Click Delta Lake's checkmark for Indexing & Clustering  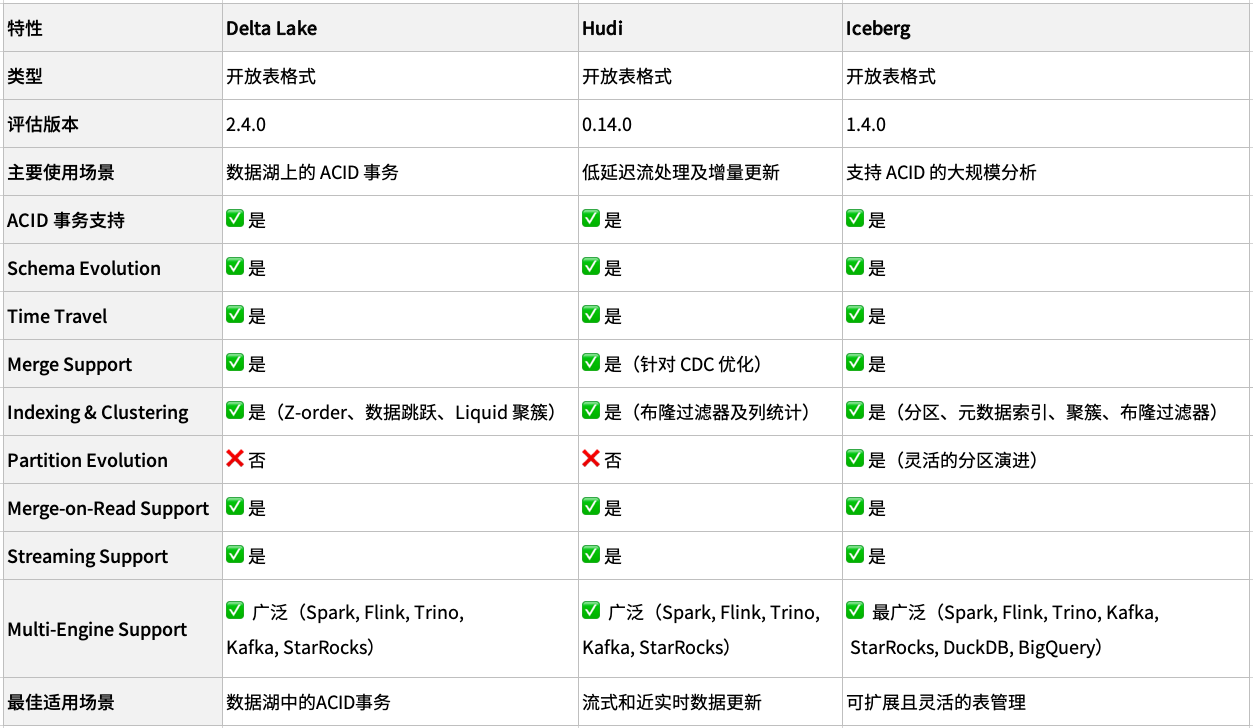pos(236,411)
